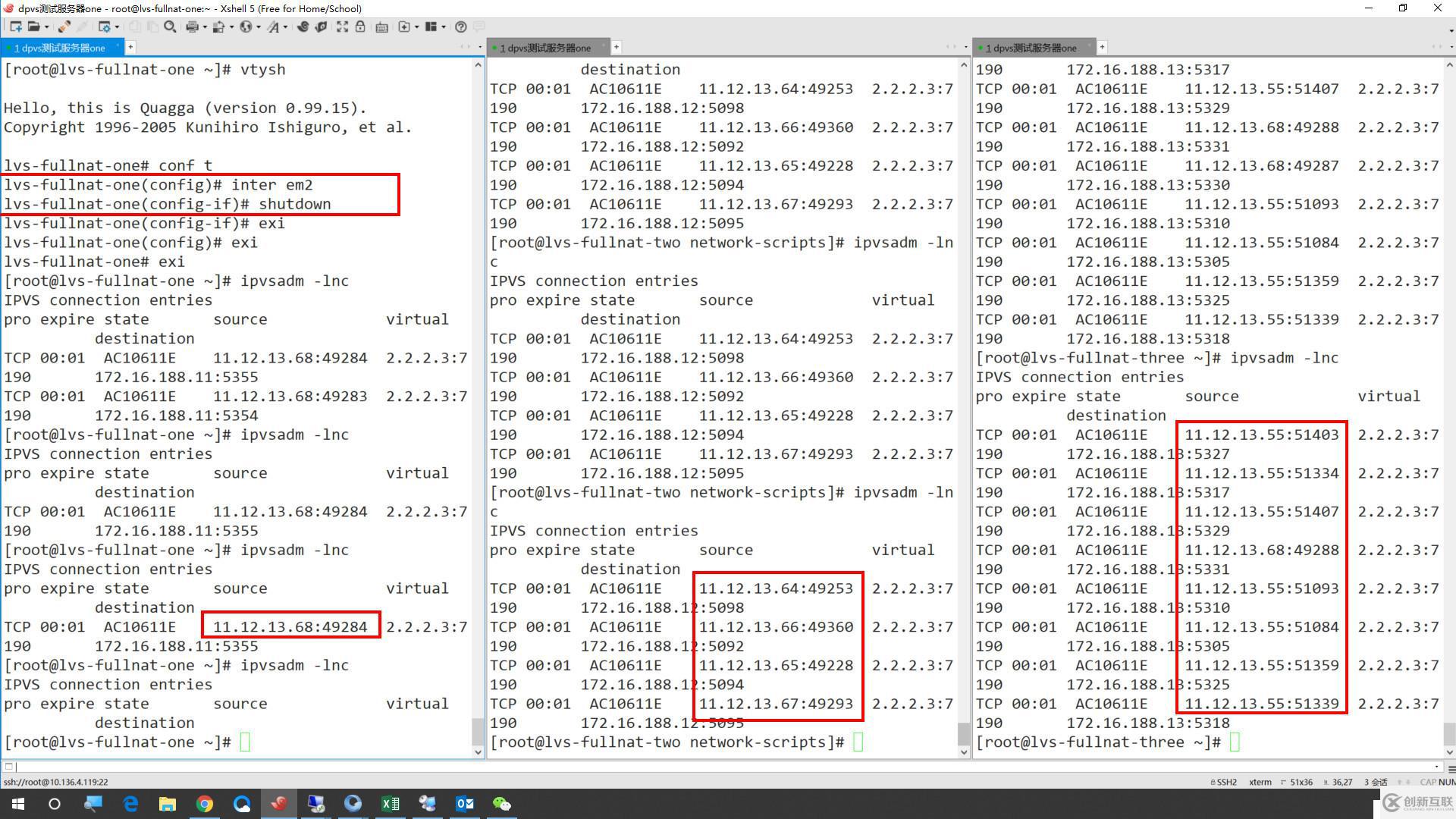Click the Disconnect plug icon

tap(64, 27)
